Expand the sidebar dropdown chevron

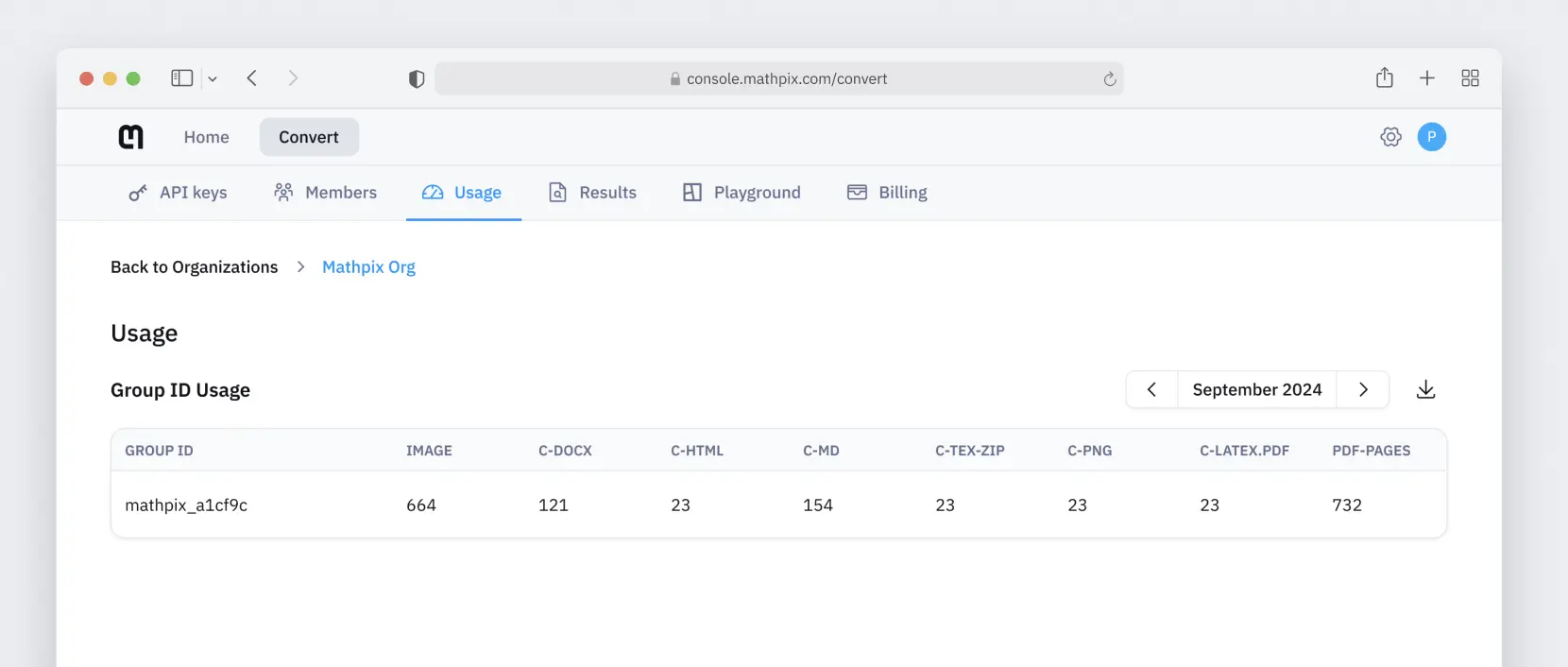pyautogui.click(x=213, y=79)
